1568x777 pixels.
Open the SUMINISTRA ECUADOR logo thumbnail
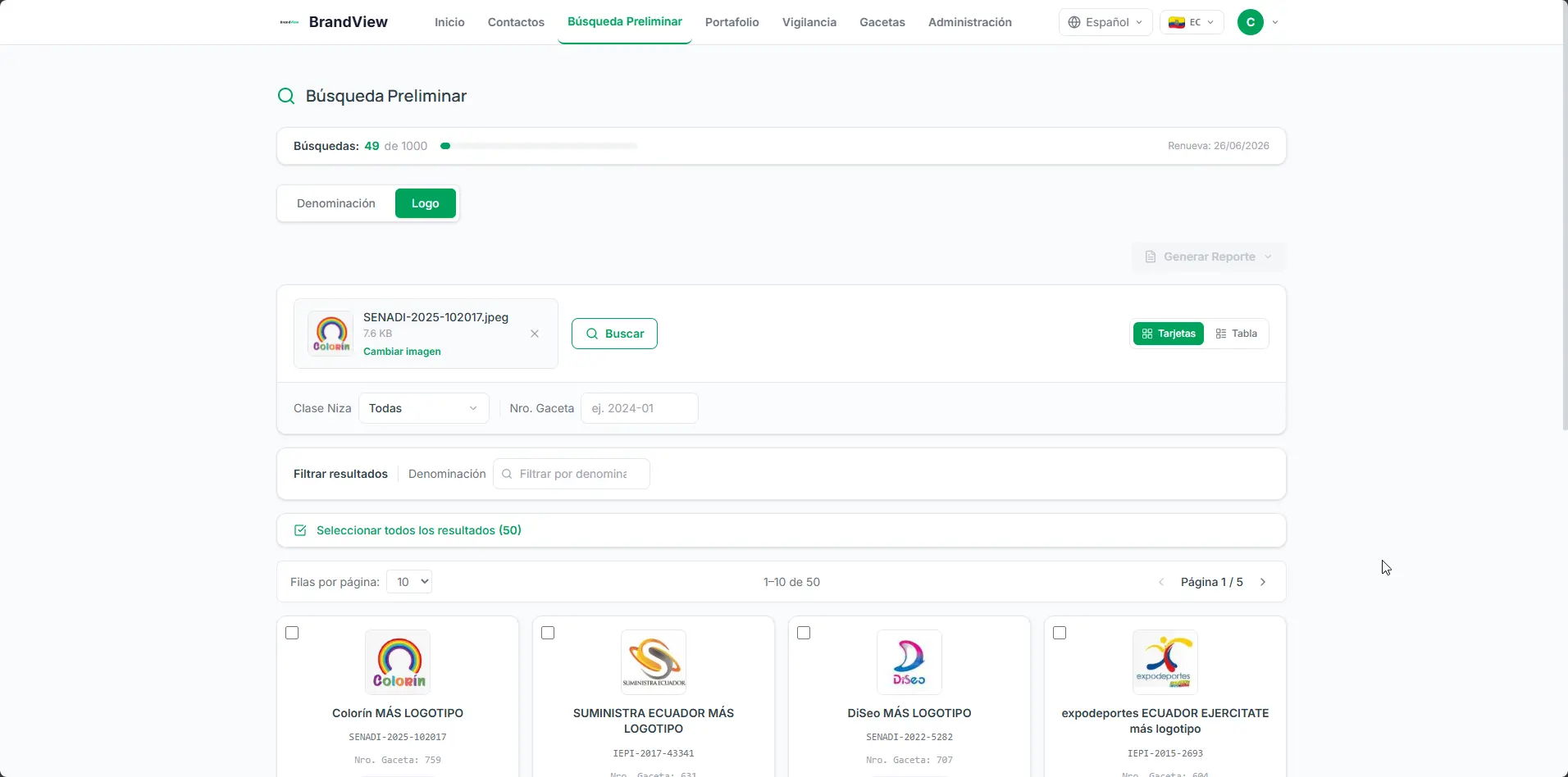click(654, 662)
